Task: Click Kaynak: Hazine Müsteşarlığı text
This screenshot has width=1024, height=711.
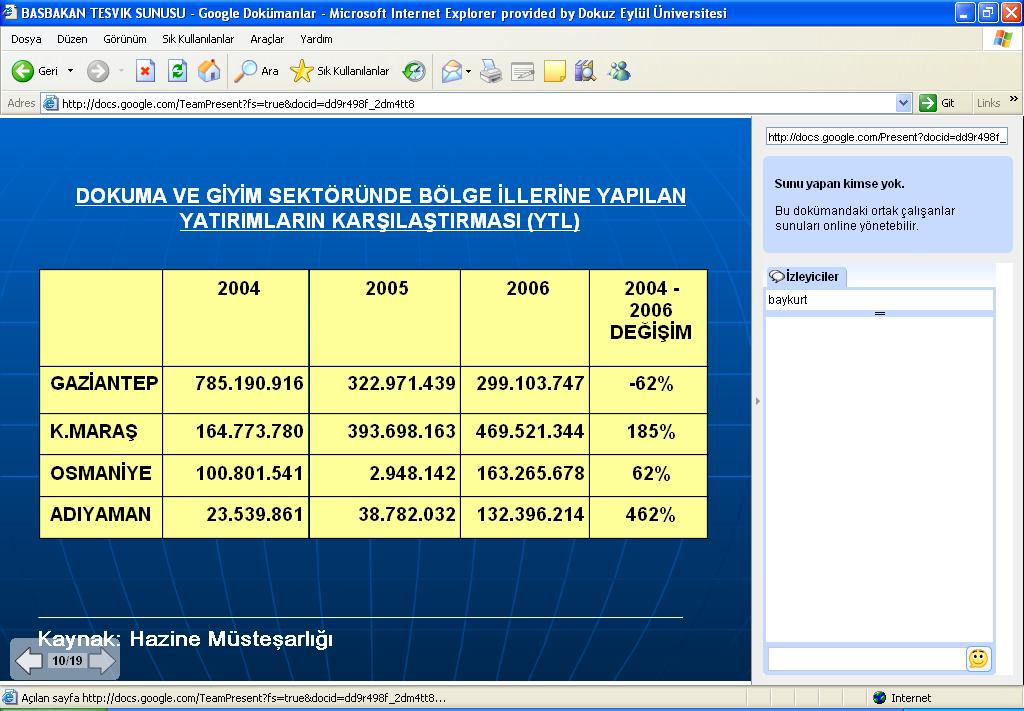Action: (185, 639)
